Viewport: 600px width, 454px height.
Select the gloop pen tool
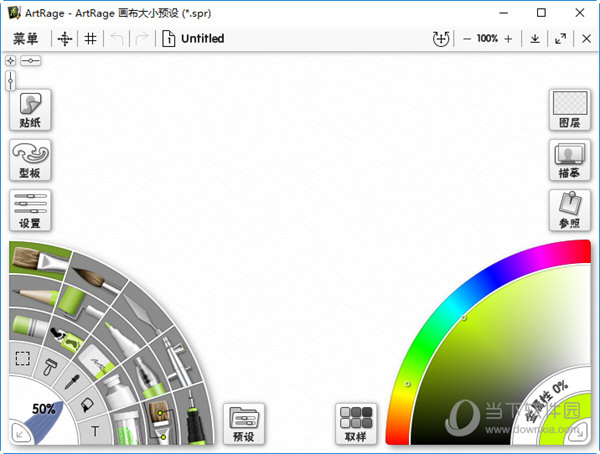(x=147, y=379)
